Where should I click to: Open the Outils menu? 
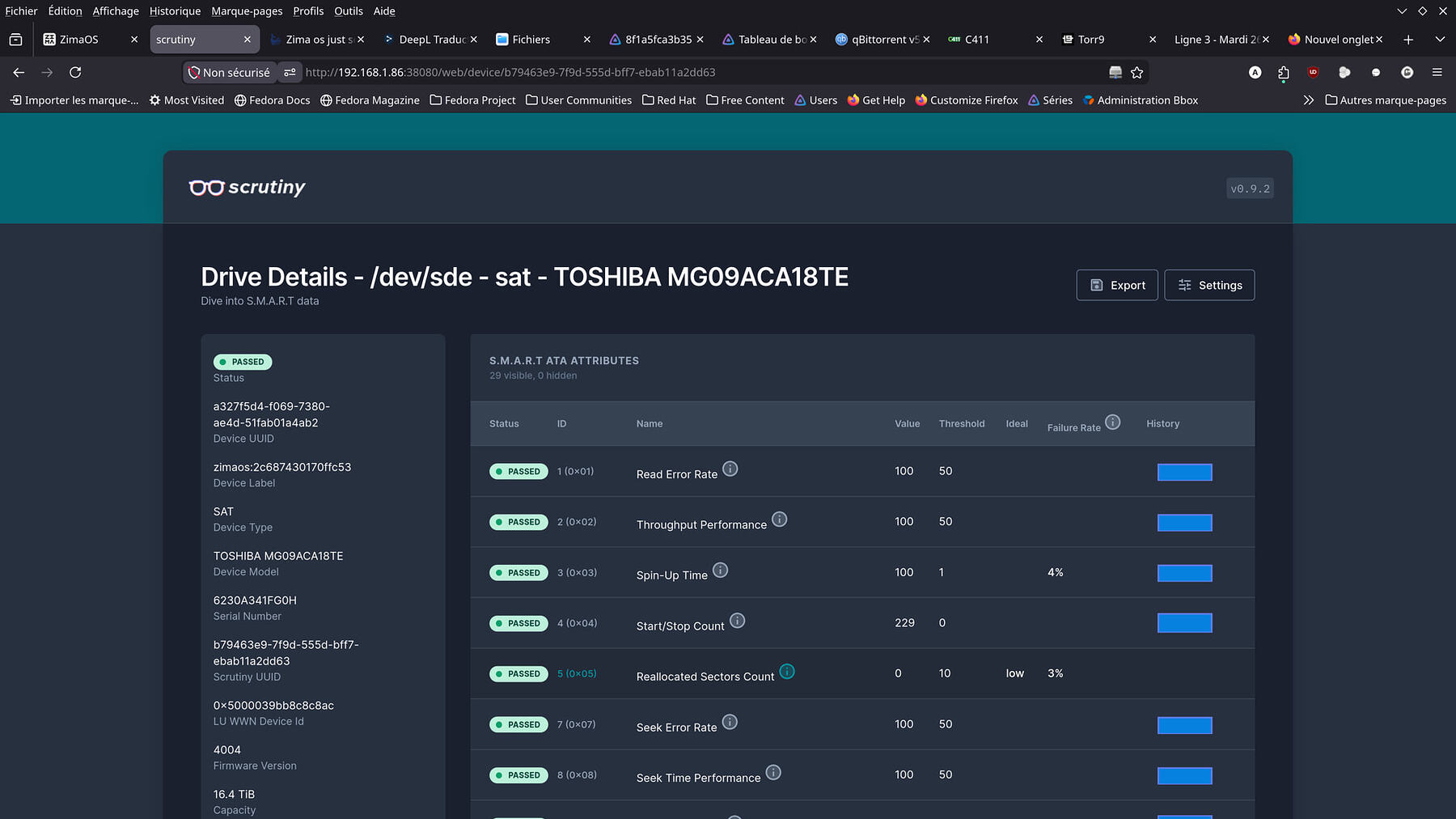[x=349, y=11]
